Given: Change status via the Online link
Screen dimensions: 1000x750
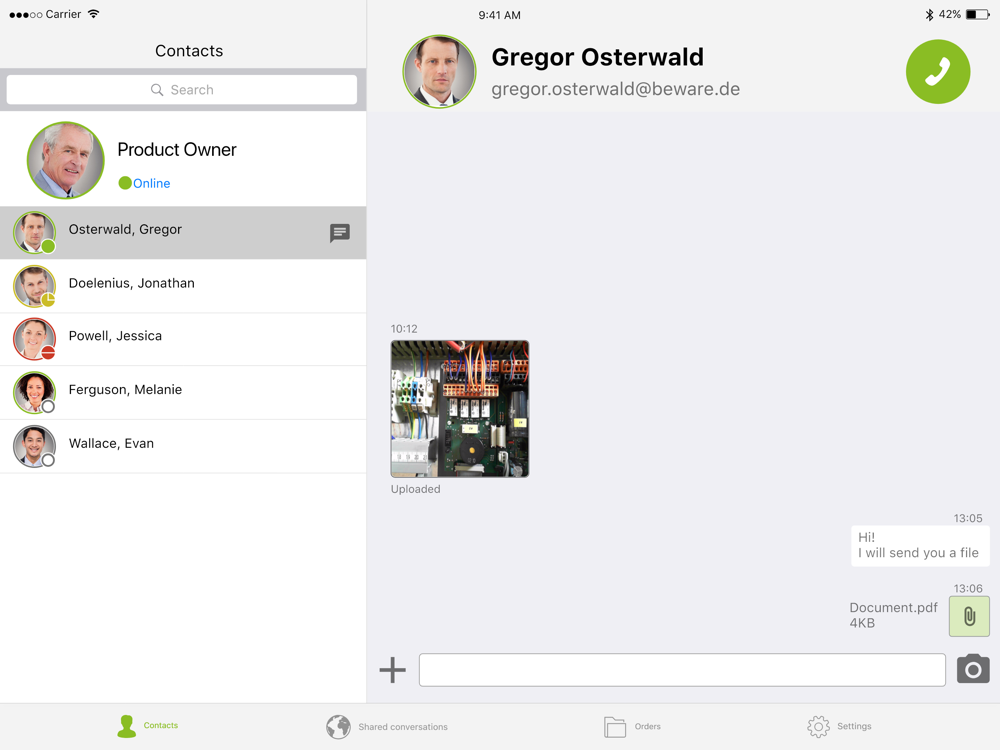Looking at the screenshot, I should pos(152,184).
